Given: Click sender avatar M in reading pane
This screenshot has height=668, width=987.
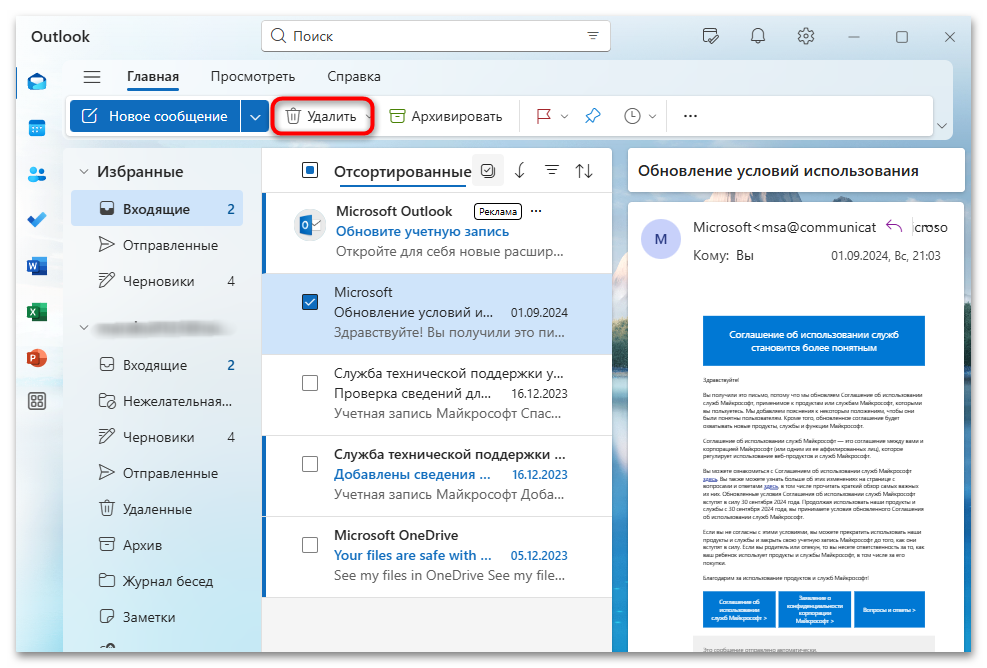Looking at the screenshot, I should pyautogui.click(x=660, y=239).
